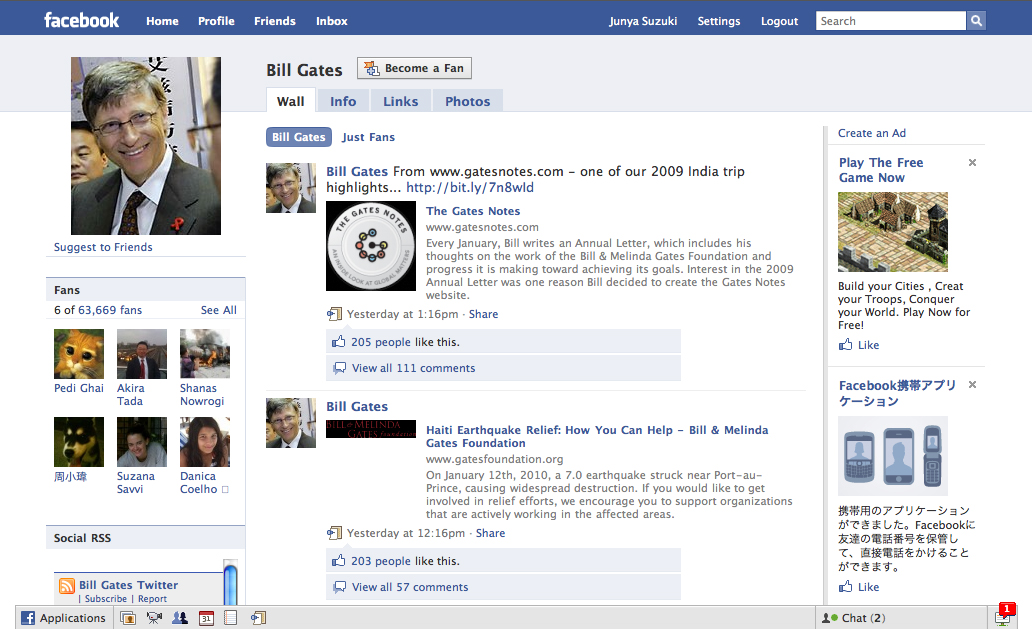Click the mobile phones ad image
This screenshot has width=1032, height=629.
tap(892, 455)
